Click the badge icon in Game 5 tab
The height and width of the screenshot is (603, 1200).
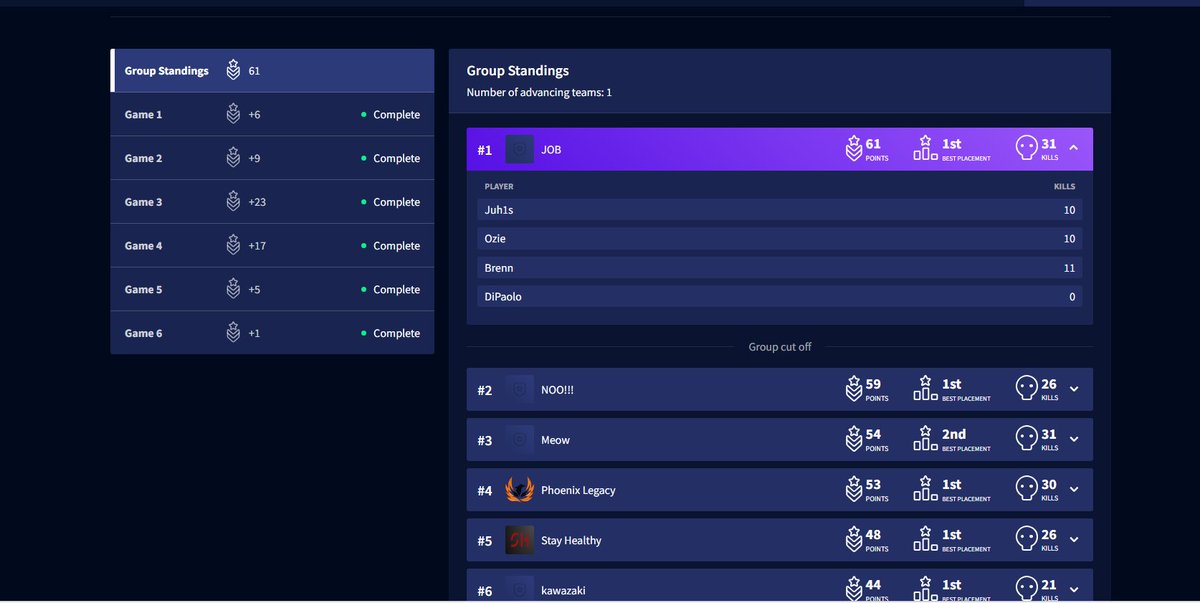(x=233, y=289)
